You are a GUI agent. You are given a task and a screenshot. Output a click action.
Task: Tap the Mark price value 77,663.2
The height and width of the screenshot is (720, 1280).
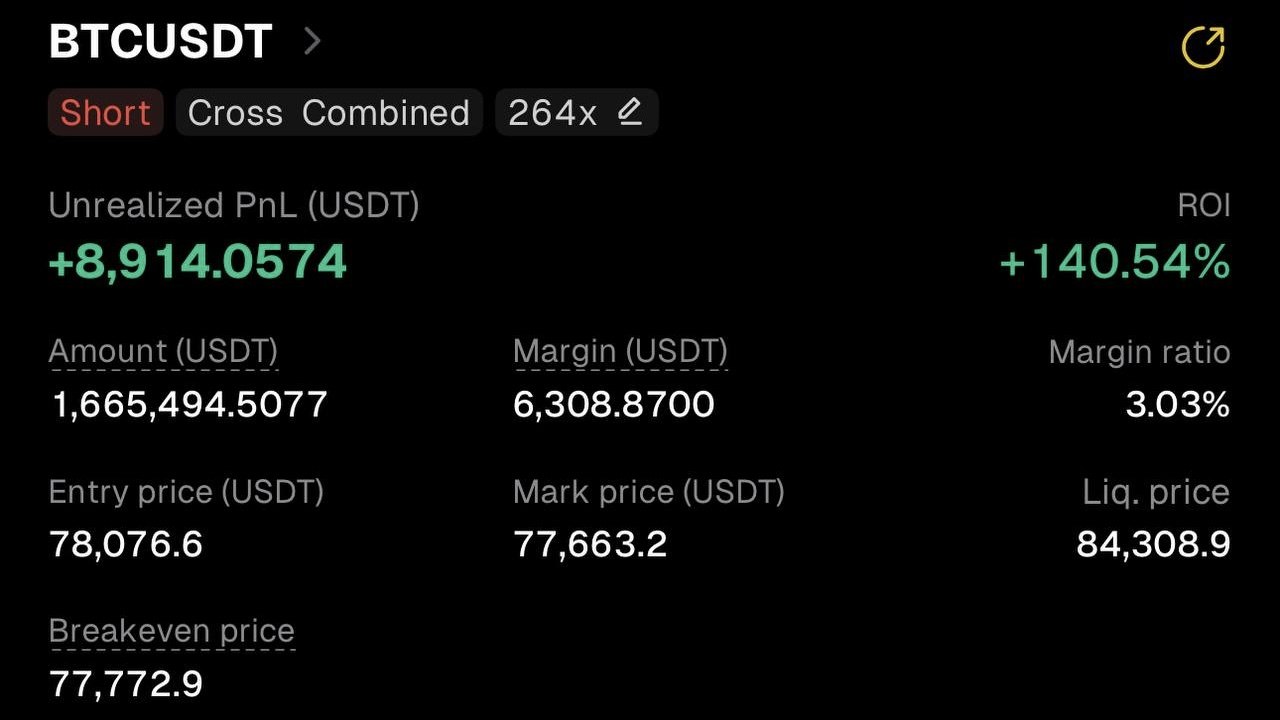click(590, 544)
